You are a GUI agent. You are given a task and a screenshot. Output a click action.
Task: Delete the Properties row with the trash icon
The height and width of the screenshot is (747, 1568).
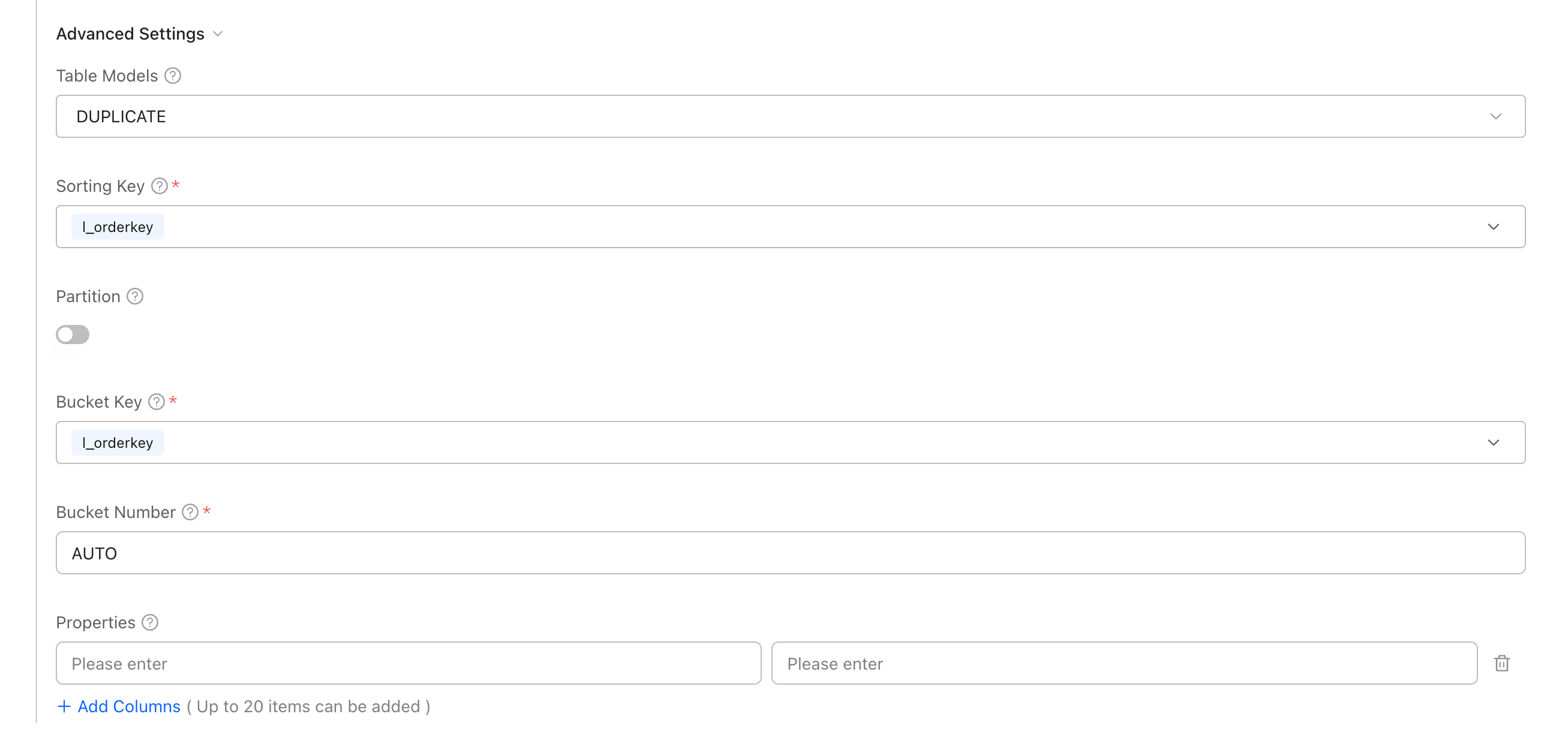[x=1501, y=663]
